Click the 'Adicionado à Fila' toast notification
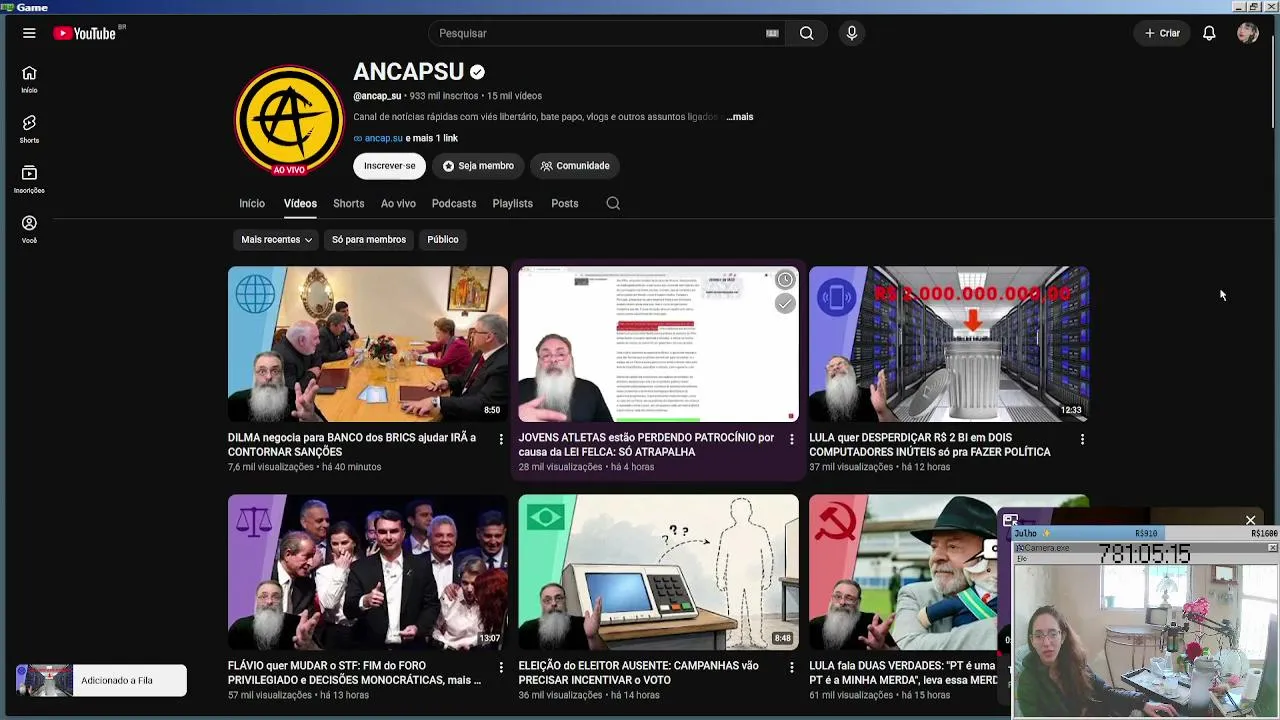The width and height of the screenshot is (1280, 720). click(101, 680)
